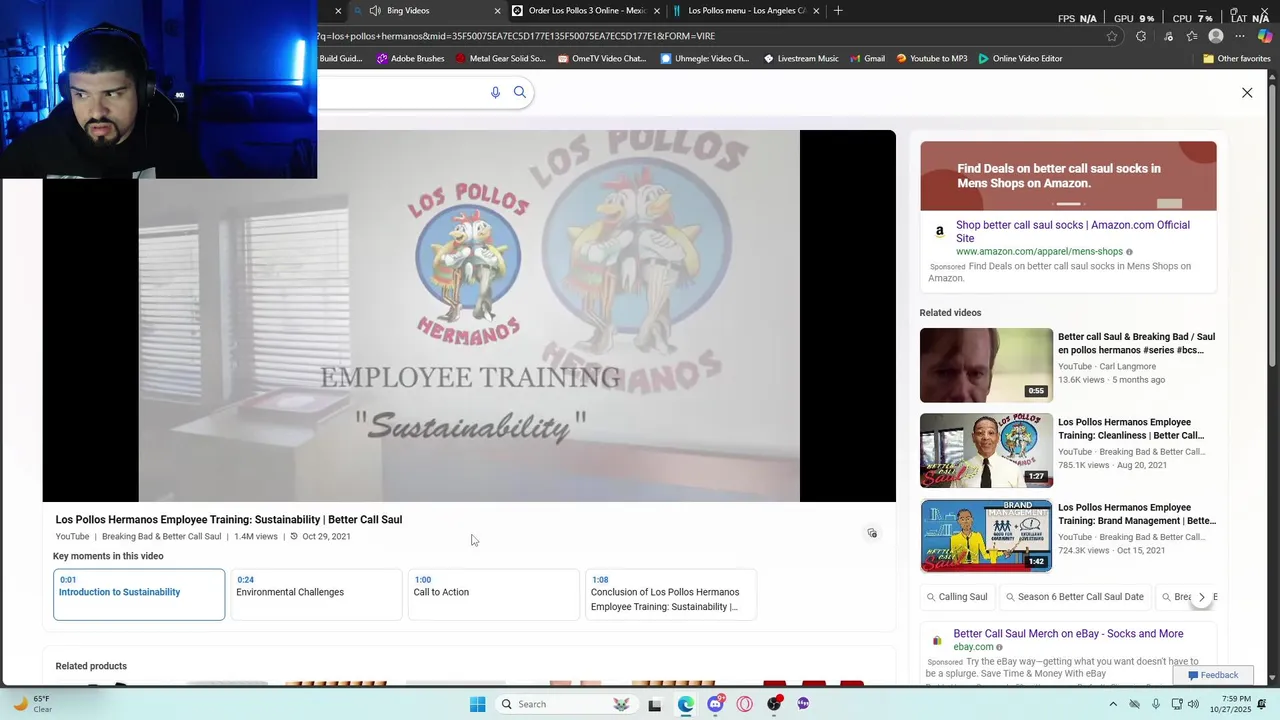Open Amazon better call saul socks banner
Viewport: 1280px width, 720px height.
[x=1068, y=176]
